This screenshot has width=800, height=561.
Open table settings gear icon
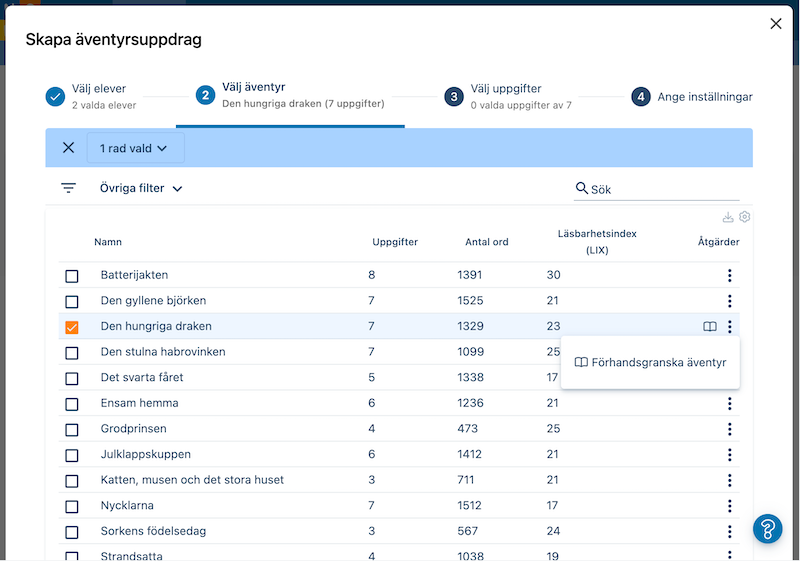(x=744, y=217)
